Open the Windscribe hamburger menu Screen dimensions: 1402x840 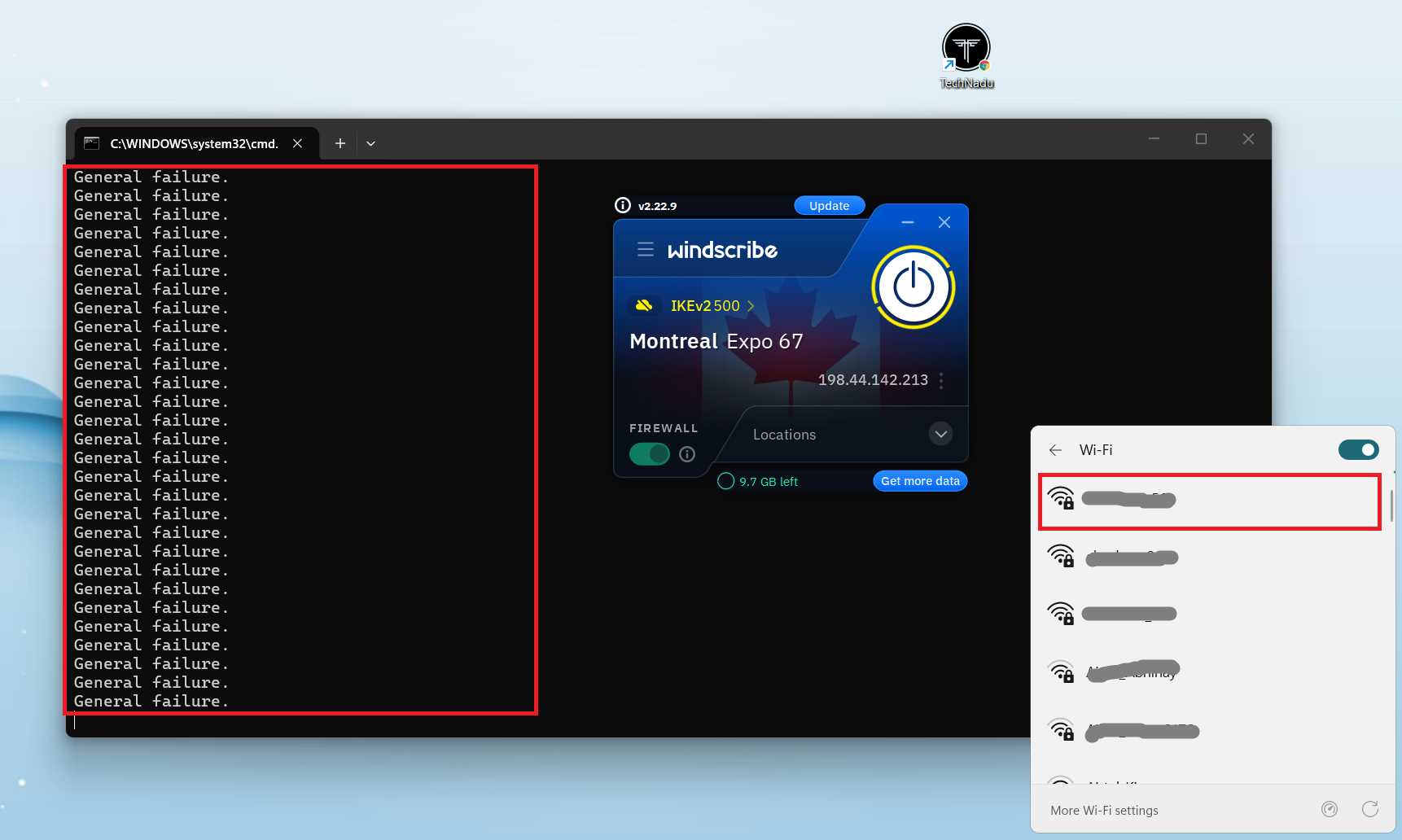click(646, 249)
